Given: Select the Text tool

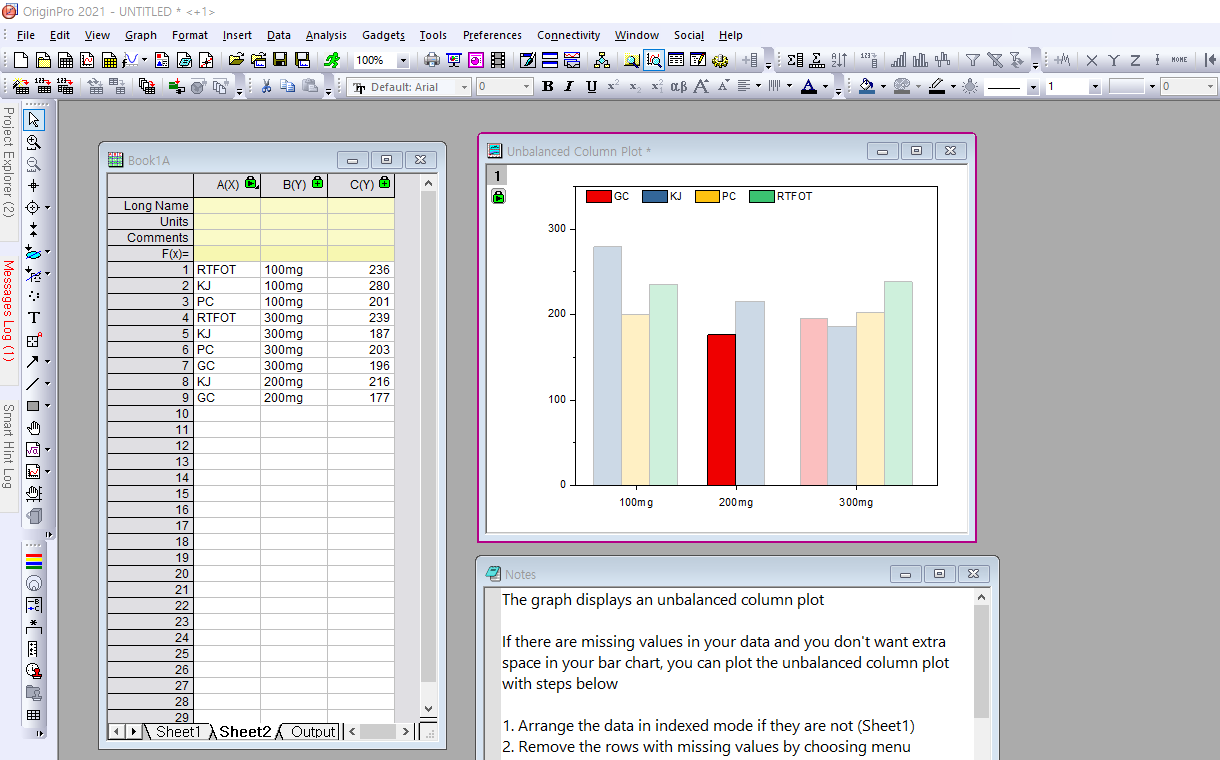Looking at the screenshot, I should (x=34, y=318).
